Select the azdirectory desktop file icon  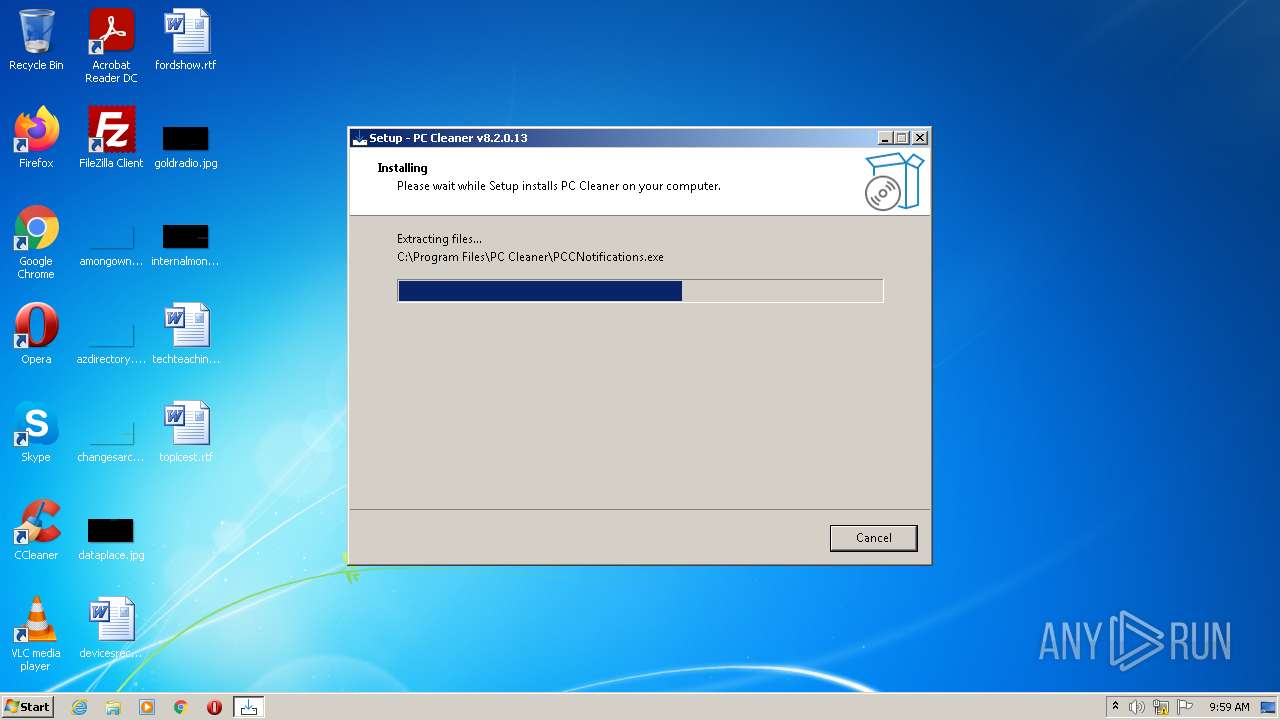[x=111, y=343]
